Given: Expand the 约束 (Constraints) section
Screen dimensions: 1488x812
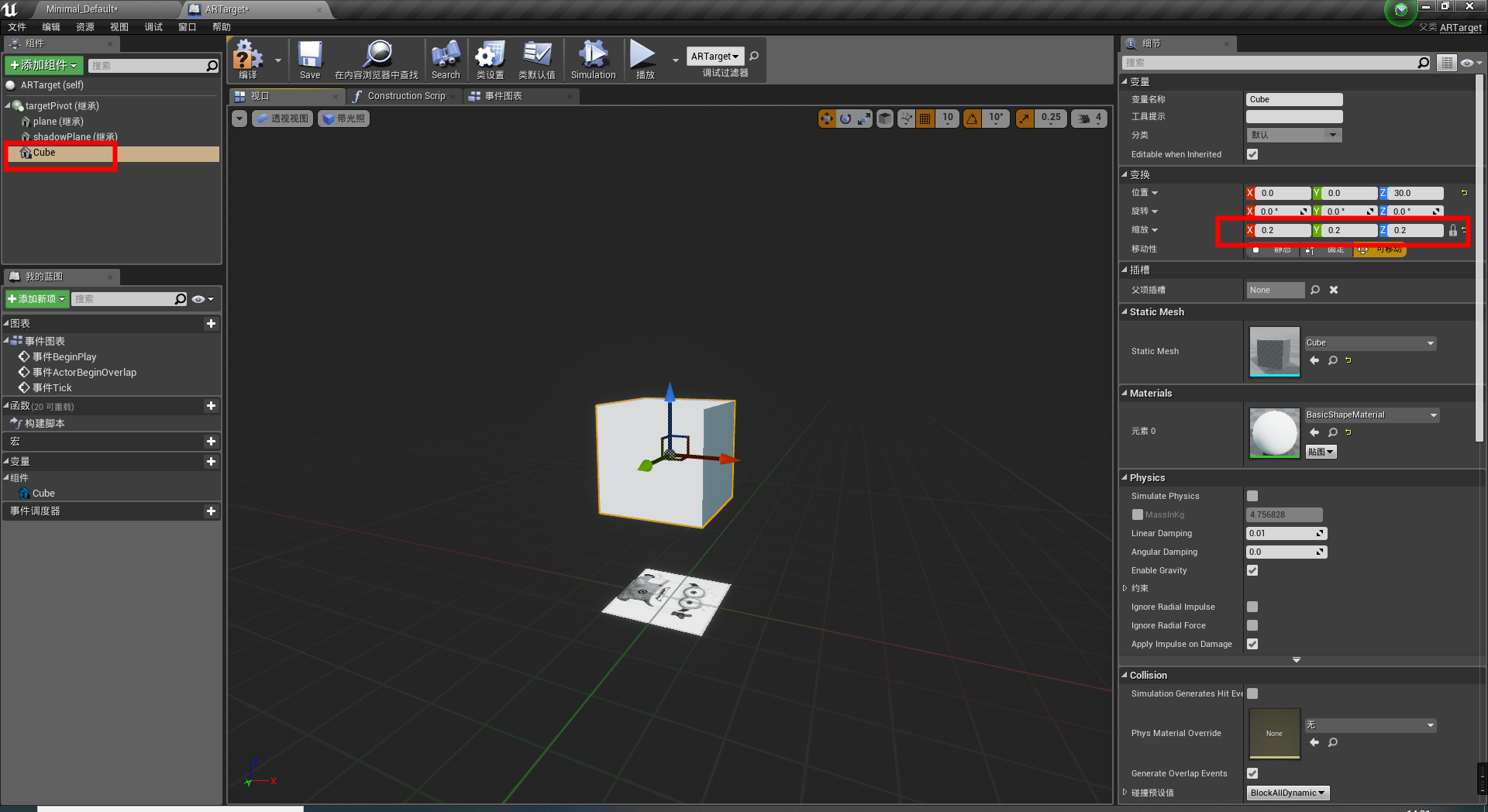Looking at the screenshot, I should click(1125, 588).
